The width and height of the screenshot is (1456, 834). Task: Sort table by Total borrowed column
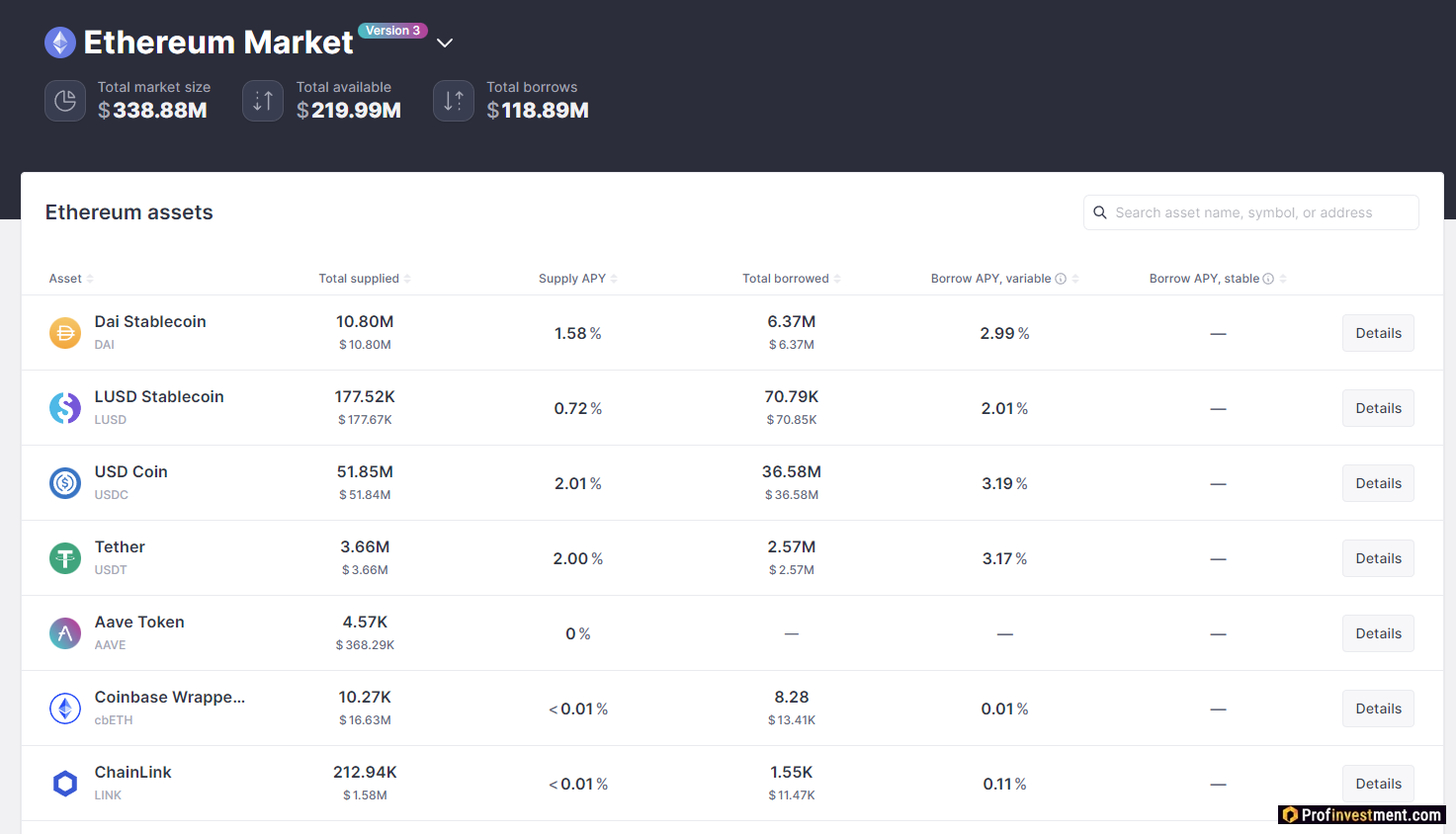[x=792, y=279]
